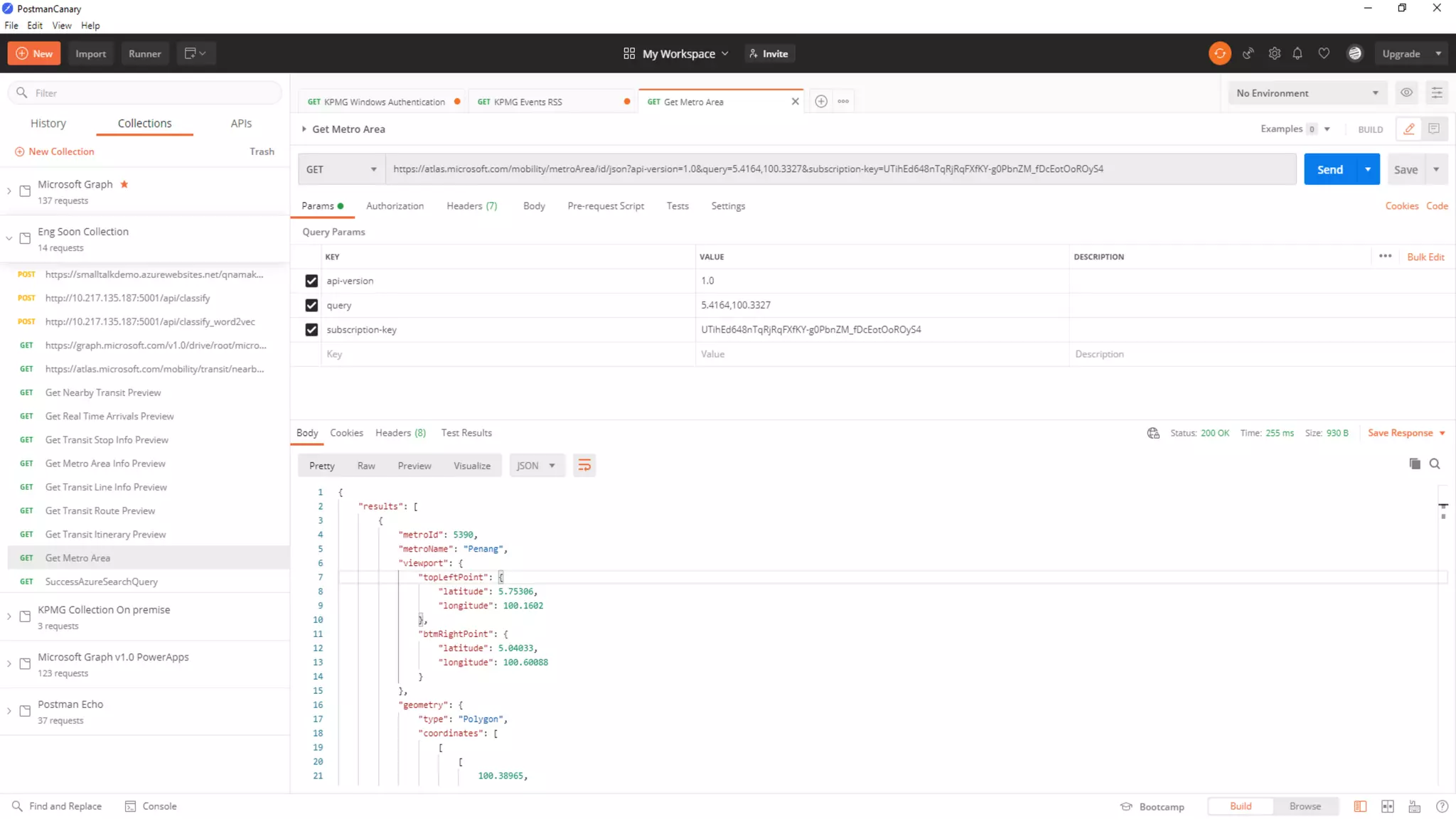Open the notifications bell icon
Image resolution: width=1456 pixels, height=819 pixels.
[x=1297, y=53]
